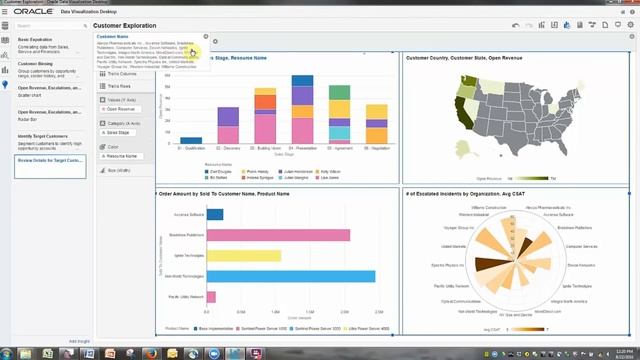Click the new page document icon
640x360 pixels.
pos(605,25)
